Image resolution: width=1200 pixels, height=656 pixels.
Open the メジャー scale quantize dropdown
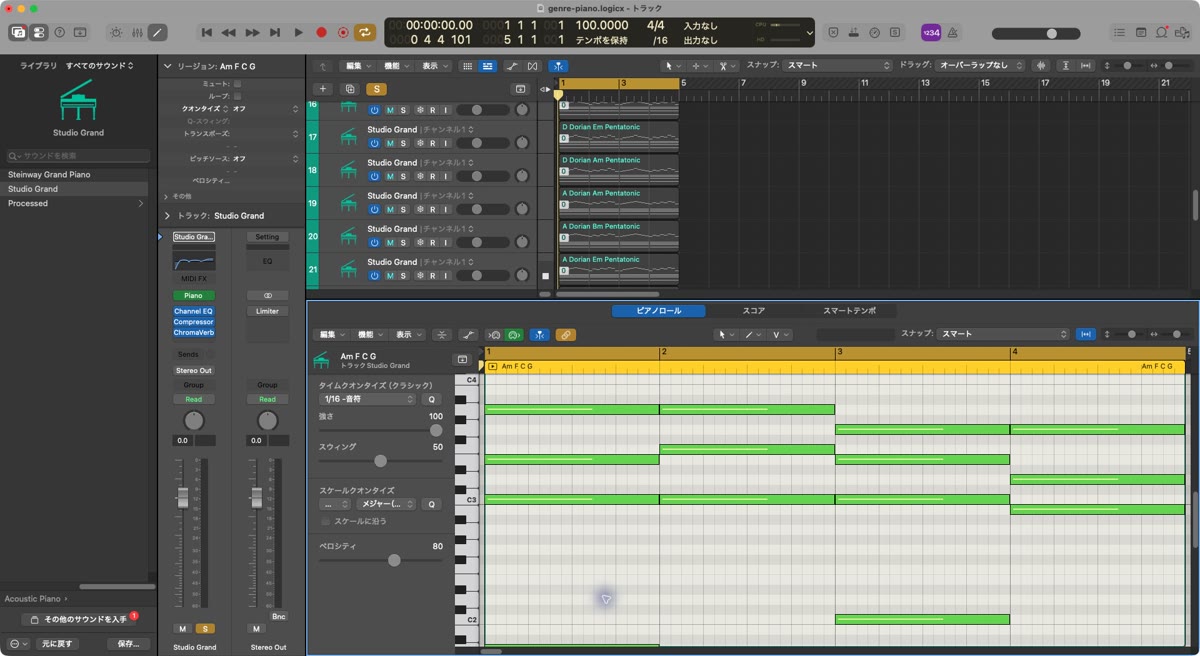(386, 504)
